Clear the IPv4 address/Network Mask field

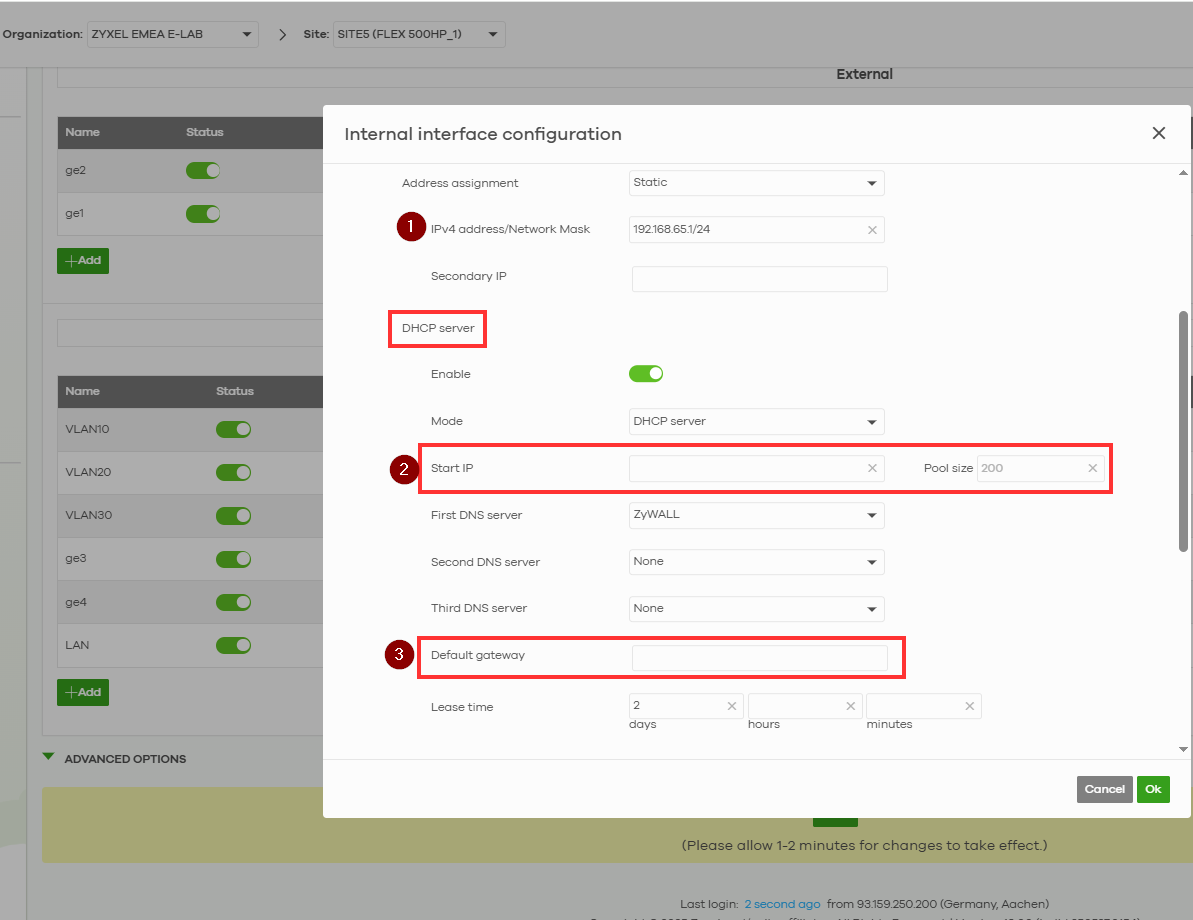point(871,230)
